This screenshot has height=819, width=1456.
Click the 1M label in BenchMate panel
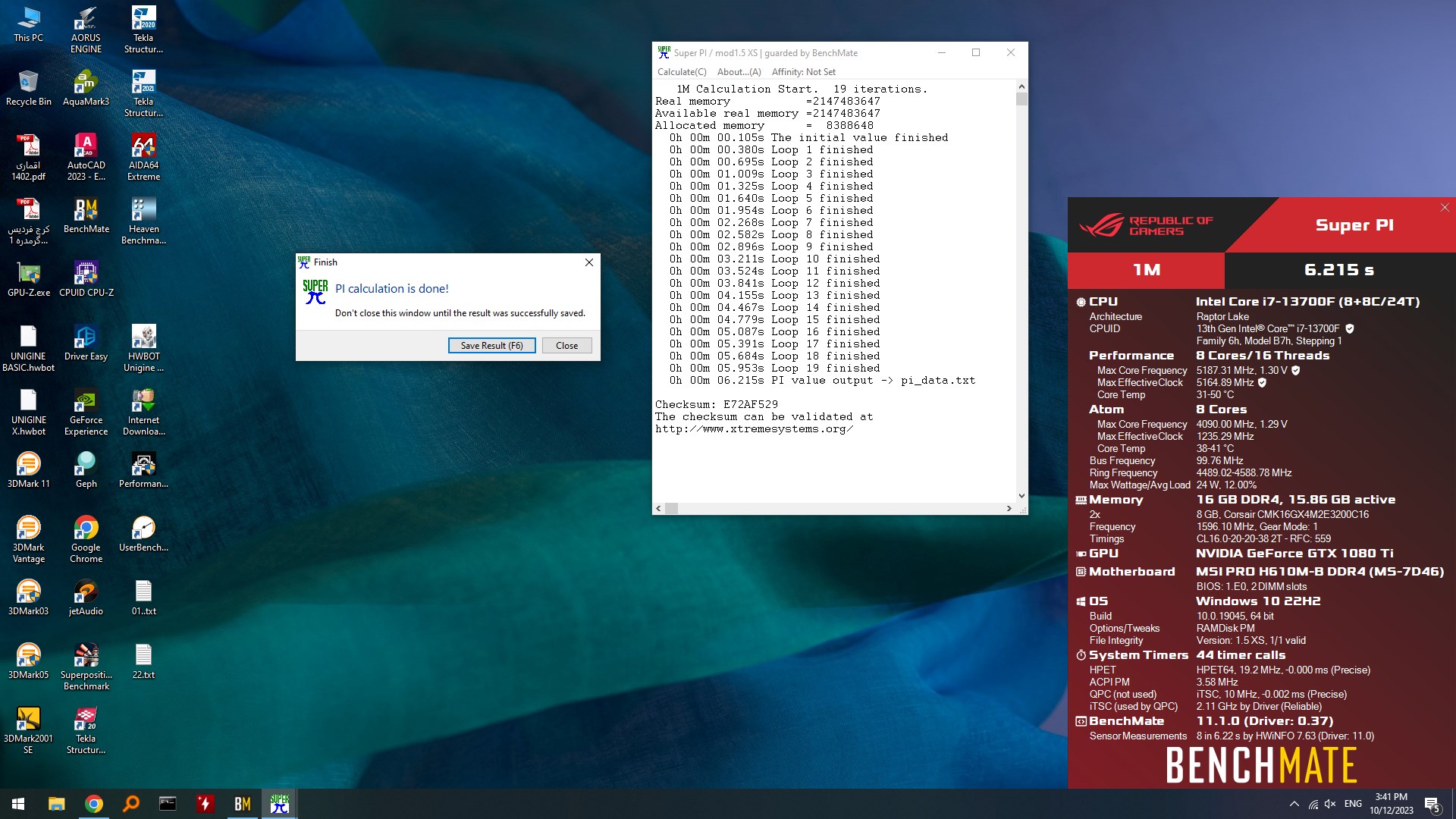pos(1146,270)
